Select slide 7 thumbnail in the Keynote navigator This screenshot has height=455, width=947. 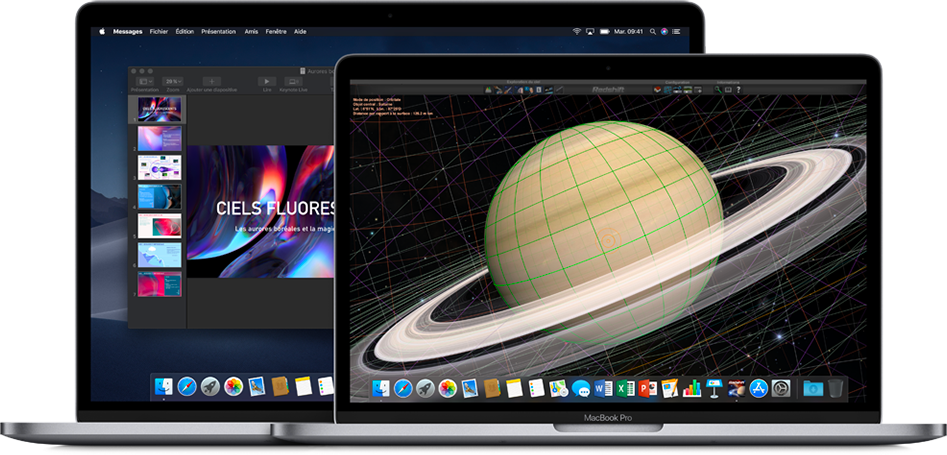[159, 284]
